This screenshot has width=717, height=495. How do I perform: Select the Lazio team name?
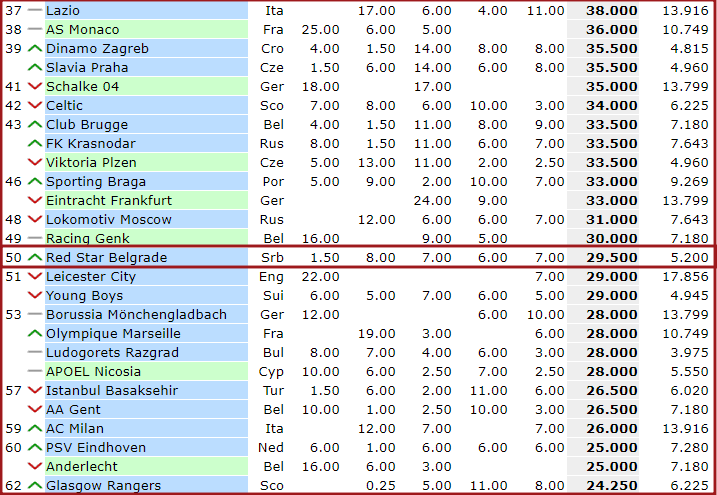tap(63, 11)
